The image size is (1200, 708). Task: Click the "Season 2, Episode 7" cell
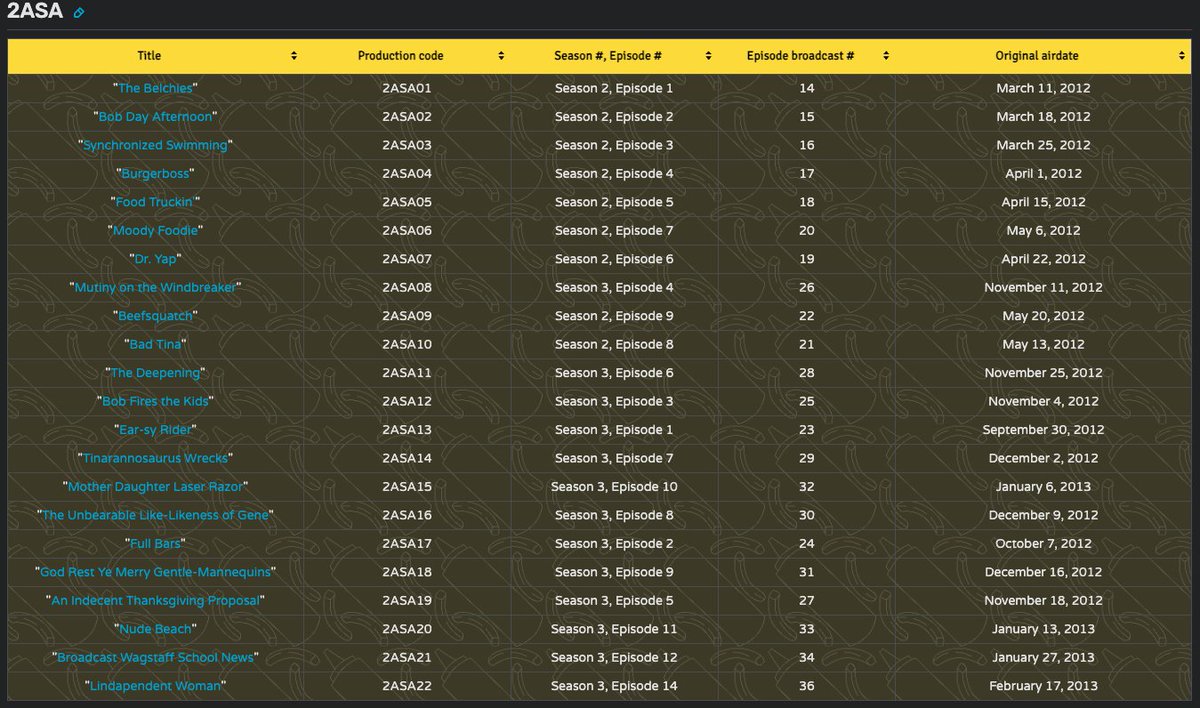614,231
